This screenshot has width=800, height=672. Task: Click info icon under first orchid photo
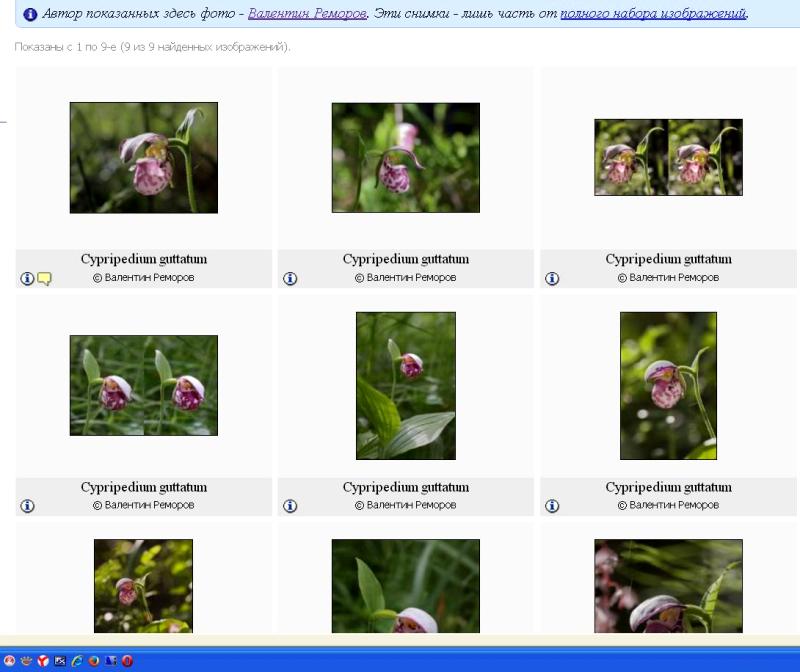(x=27, y=279)
